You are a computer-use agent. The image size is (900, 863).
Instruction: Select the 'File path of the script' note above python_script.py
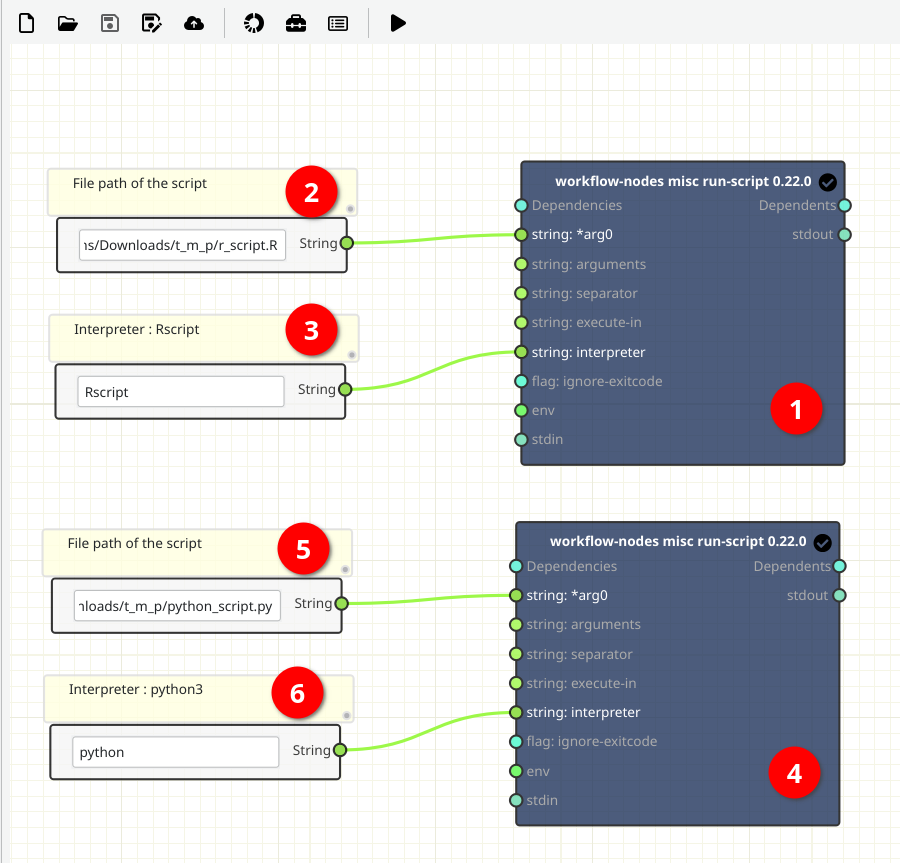point(197,553)
